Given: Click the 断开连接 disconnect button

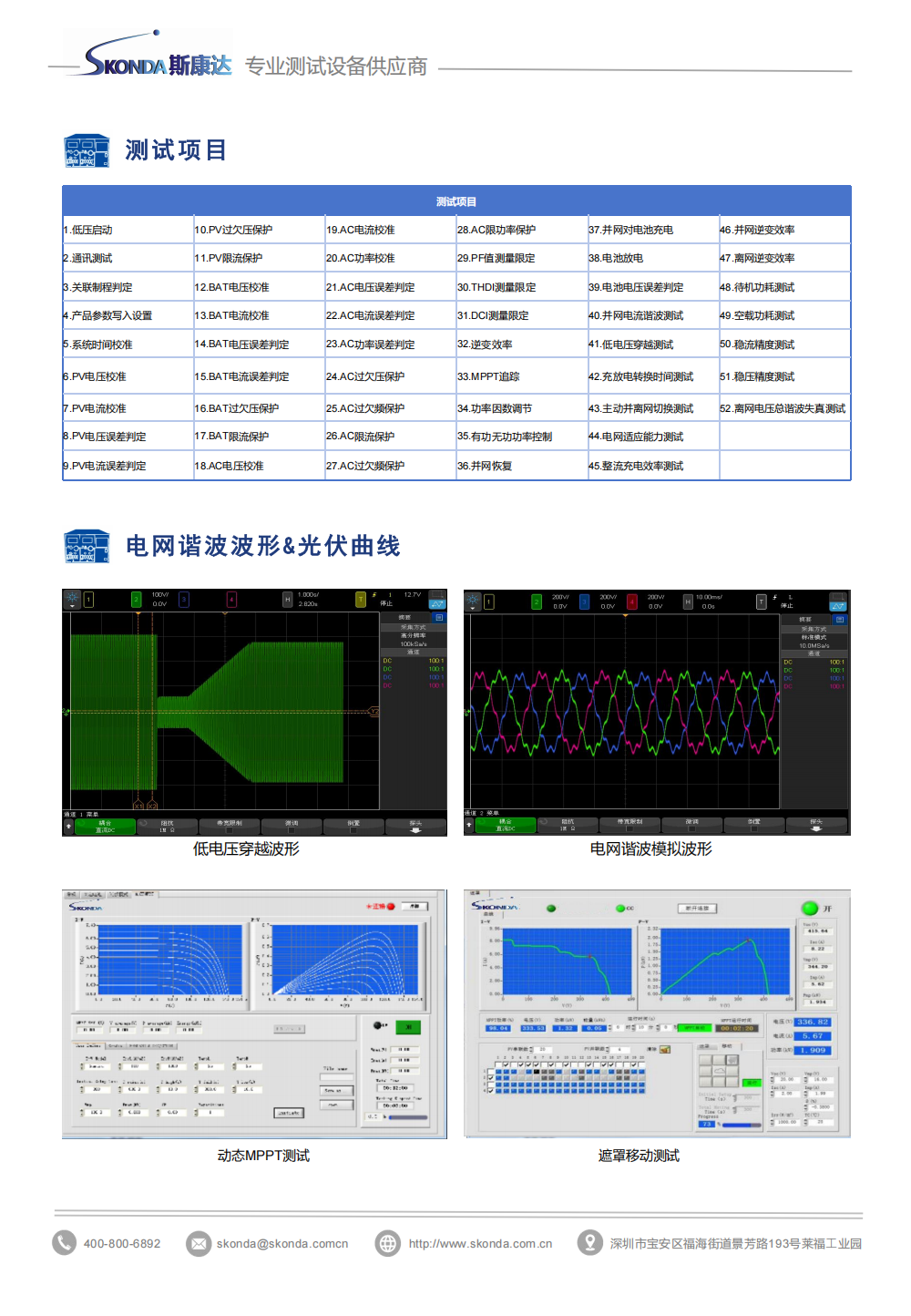Looking at the screenshot, I should [x=696, y=907].
